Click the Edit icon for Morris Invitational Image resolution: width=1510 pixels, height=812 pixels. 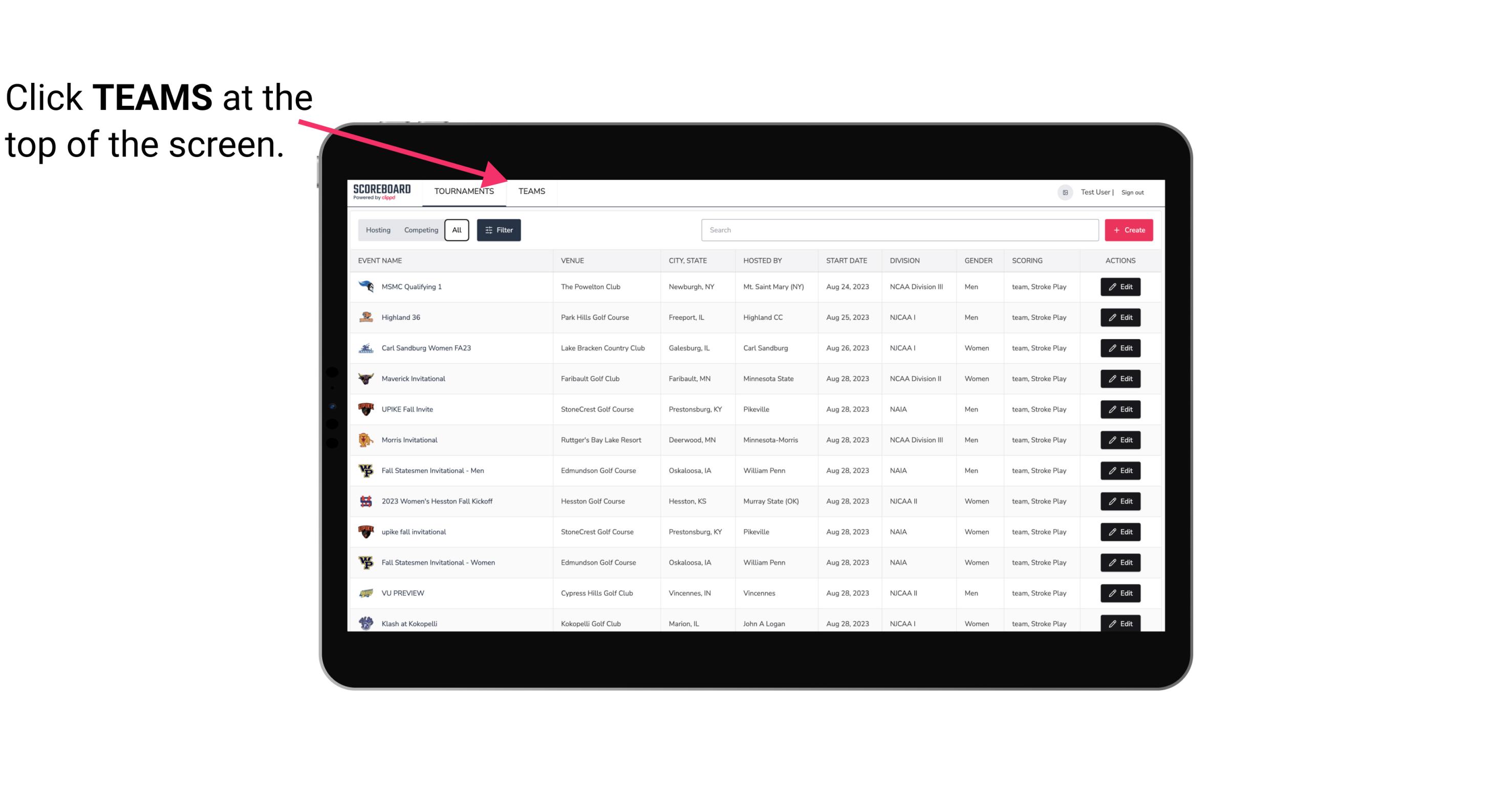click(x=1120, y=439)
